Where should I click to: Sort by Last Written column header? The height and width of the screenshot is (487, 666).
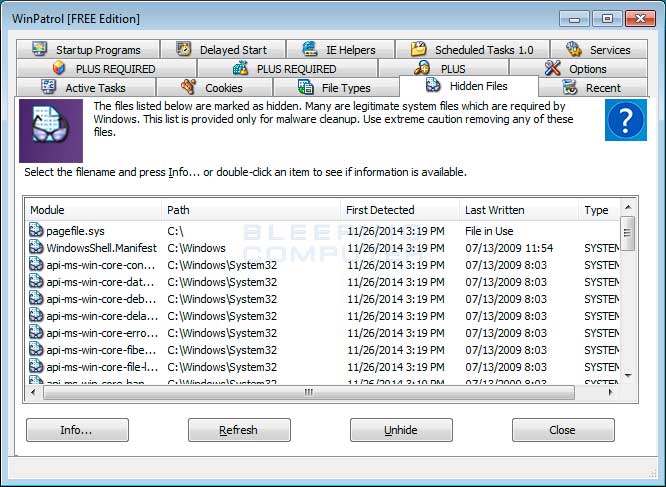pos(519,210)
